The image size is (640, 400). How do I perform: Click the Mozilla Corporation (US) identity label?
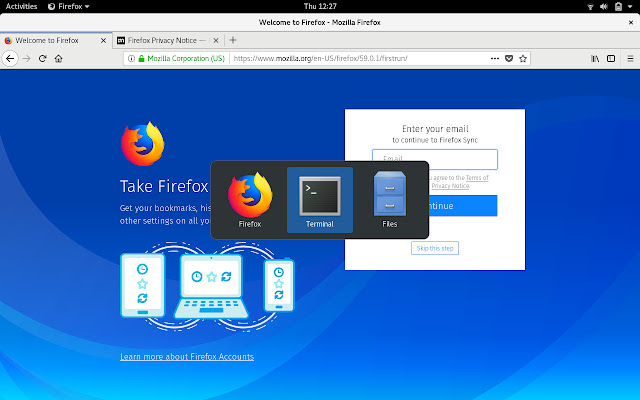coord(186,58)
